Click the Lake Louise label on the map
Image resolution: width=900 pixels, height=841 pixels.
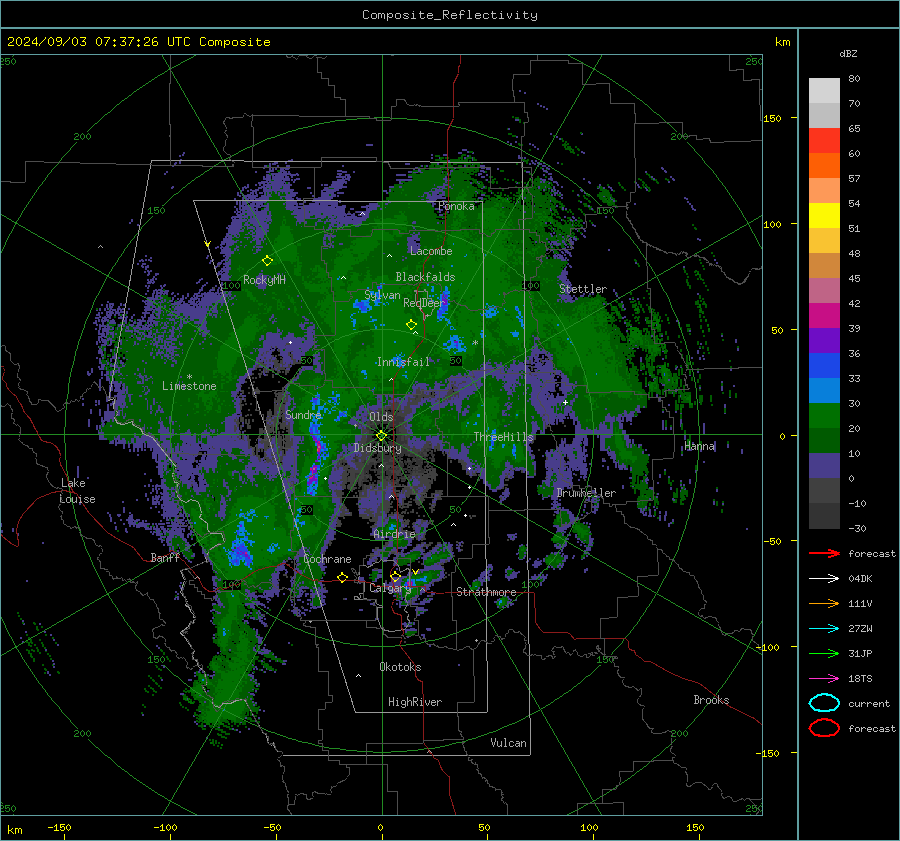tap(77, 491)
